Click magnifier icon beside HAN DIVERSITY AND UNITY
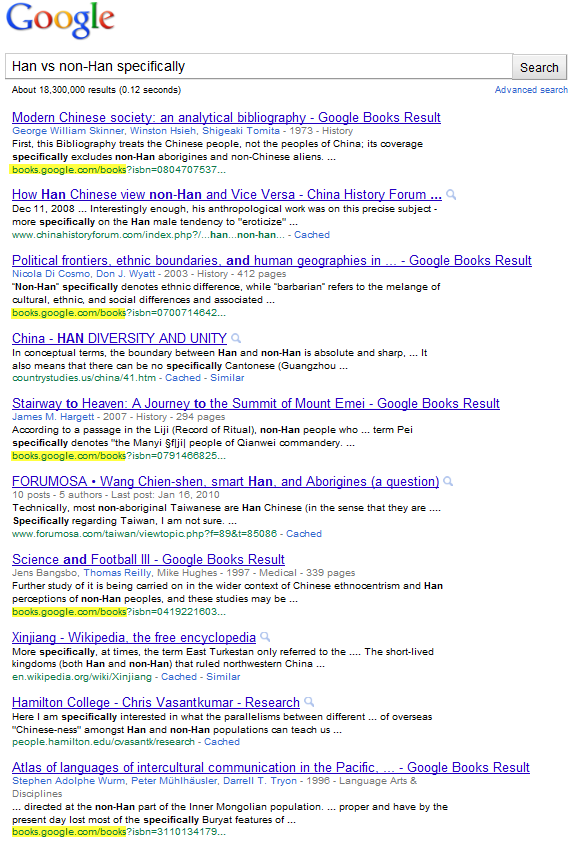The height and width of the screenshot is (848, 569). 236,339
